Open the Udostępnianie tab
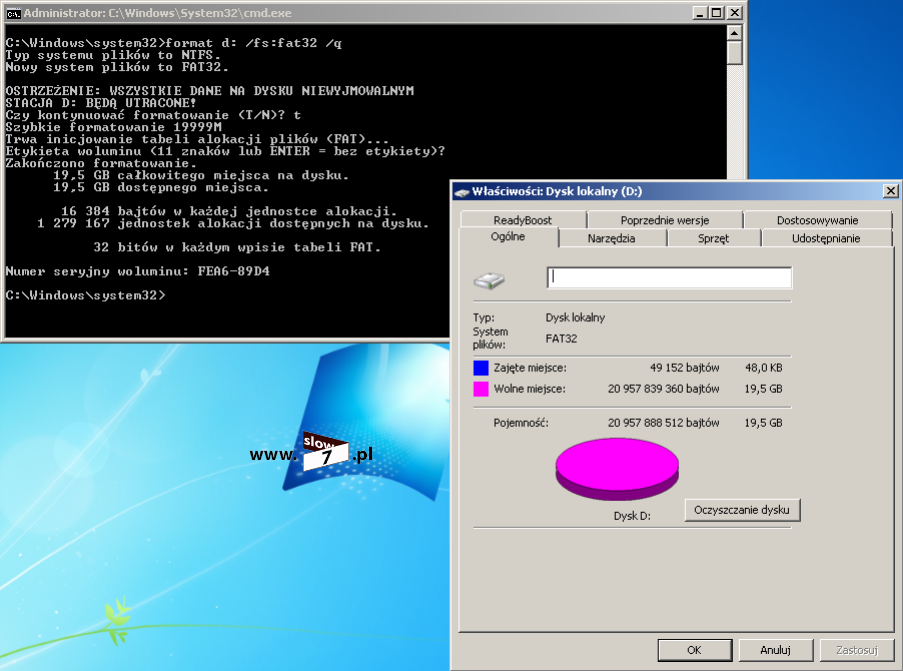The width and height of the screenshot is (903, 671). pyautogui.click(x=826, y=238)
